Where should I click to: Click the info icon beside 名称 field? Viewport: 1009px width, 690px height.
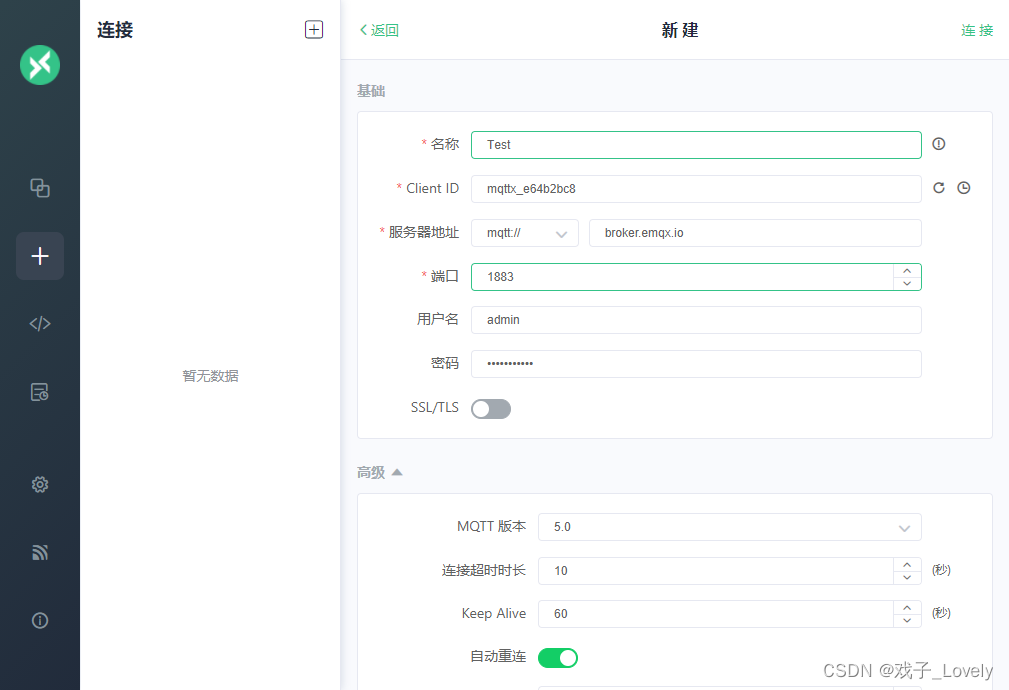point(938,144)
